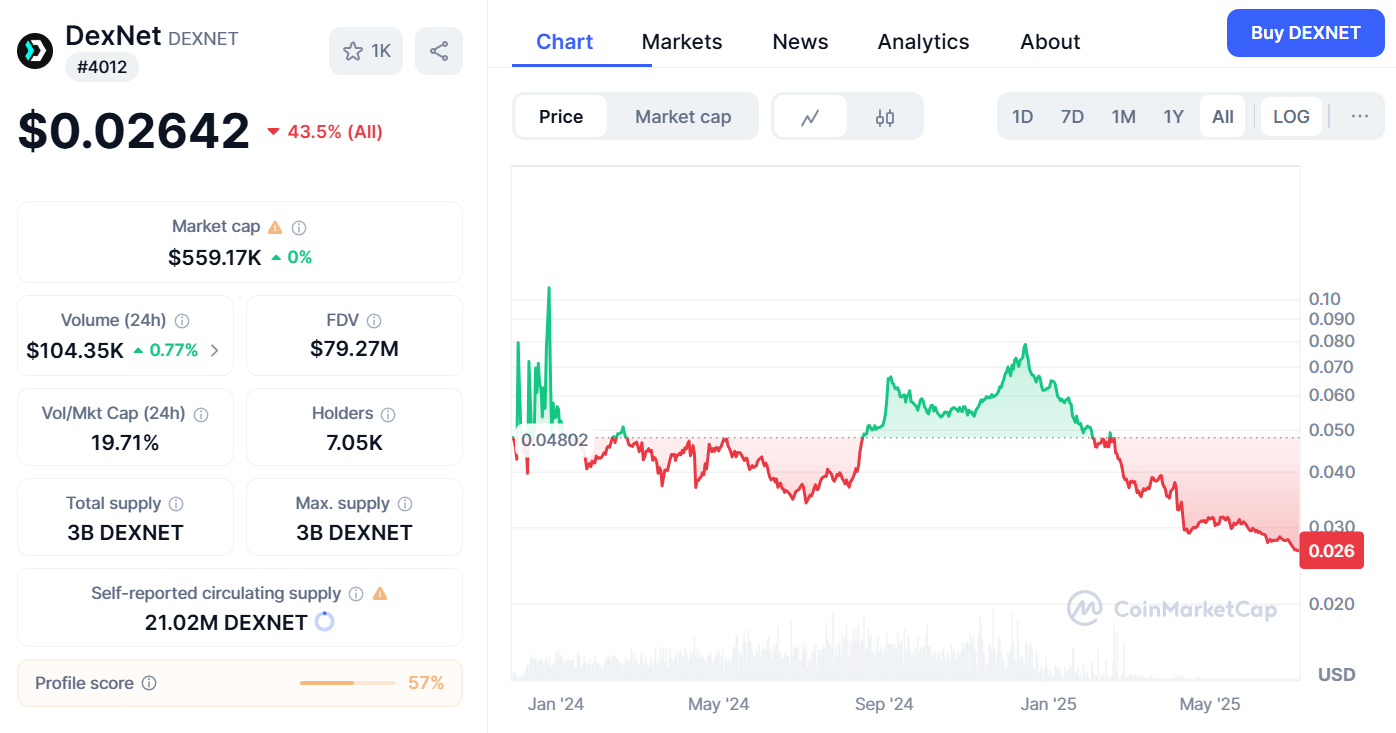Click the market cap warning triangle icon
Screen dimensions: 1396x733
click(275, 227)
